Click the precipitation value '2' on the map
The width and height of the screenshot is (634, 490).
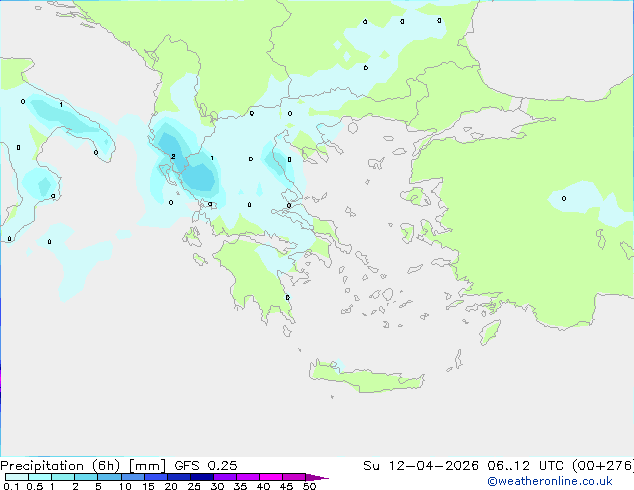173,156
